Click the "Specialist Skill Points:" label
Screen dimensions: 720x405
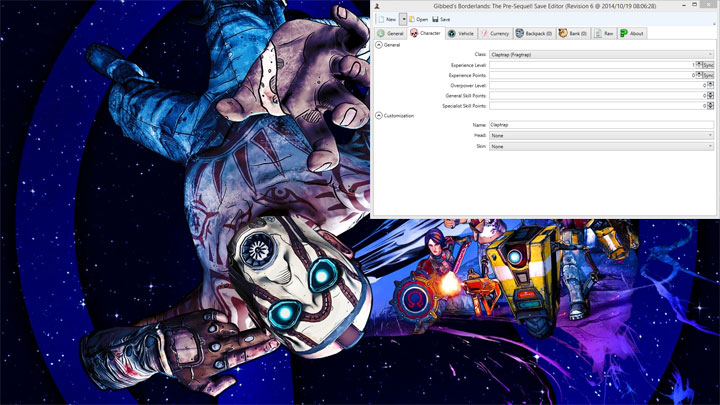464,106
